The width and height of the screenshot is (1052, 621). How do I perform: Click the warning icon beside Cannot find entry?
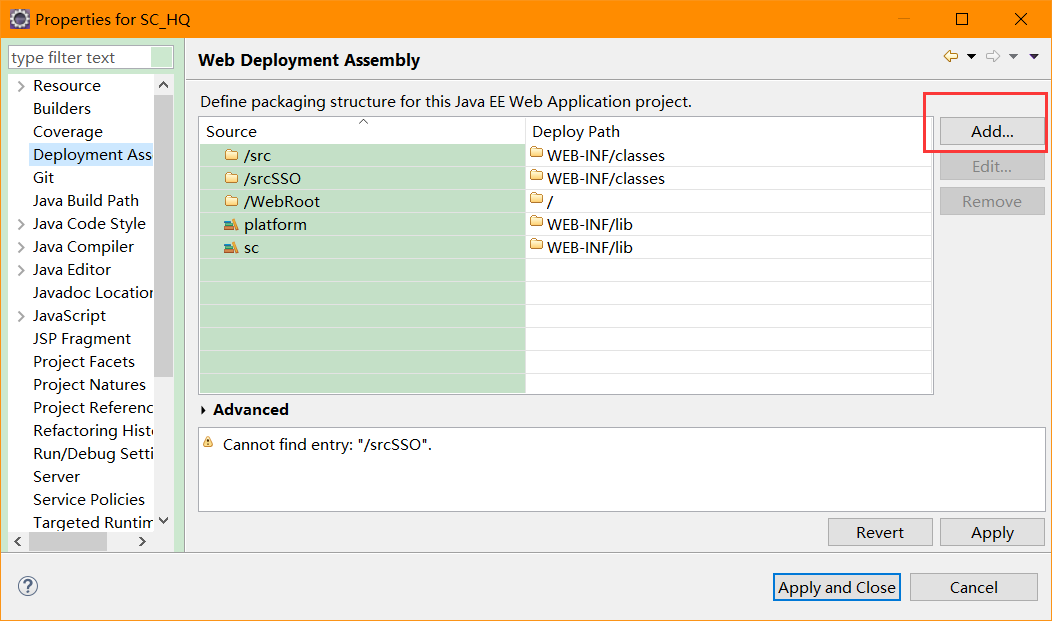pos(208,442)
